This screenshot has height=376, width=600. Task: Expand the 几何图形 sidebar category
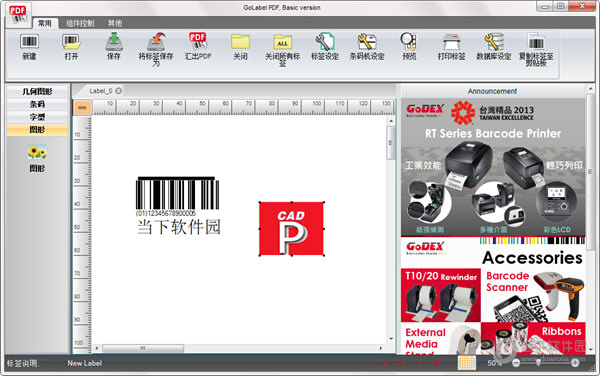tap(37, 91)
